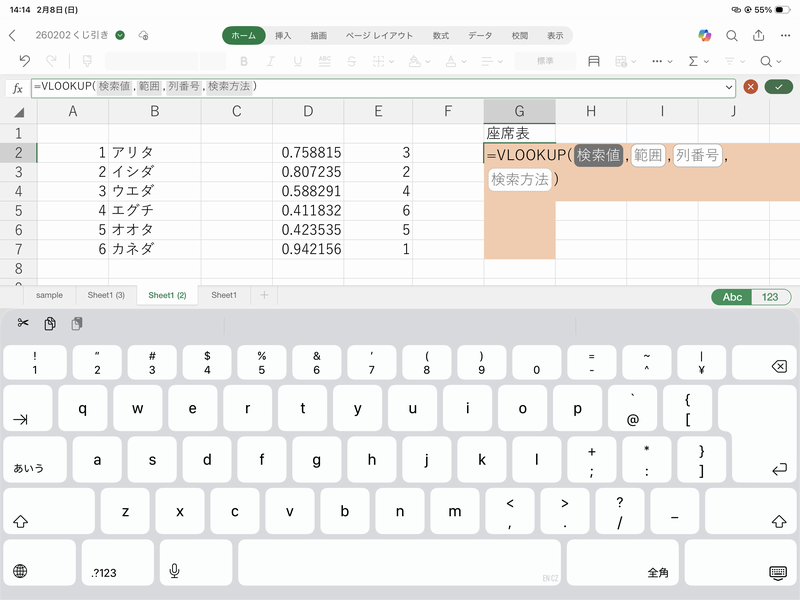Switch to the 数式 ribbon tab
The image size is (800, 600).
pyautogui.click(x=441, y=35)
